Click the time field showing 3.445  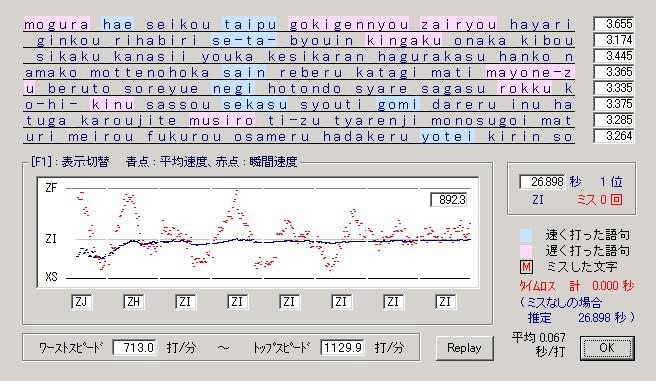coord(614,56)
